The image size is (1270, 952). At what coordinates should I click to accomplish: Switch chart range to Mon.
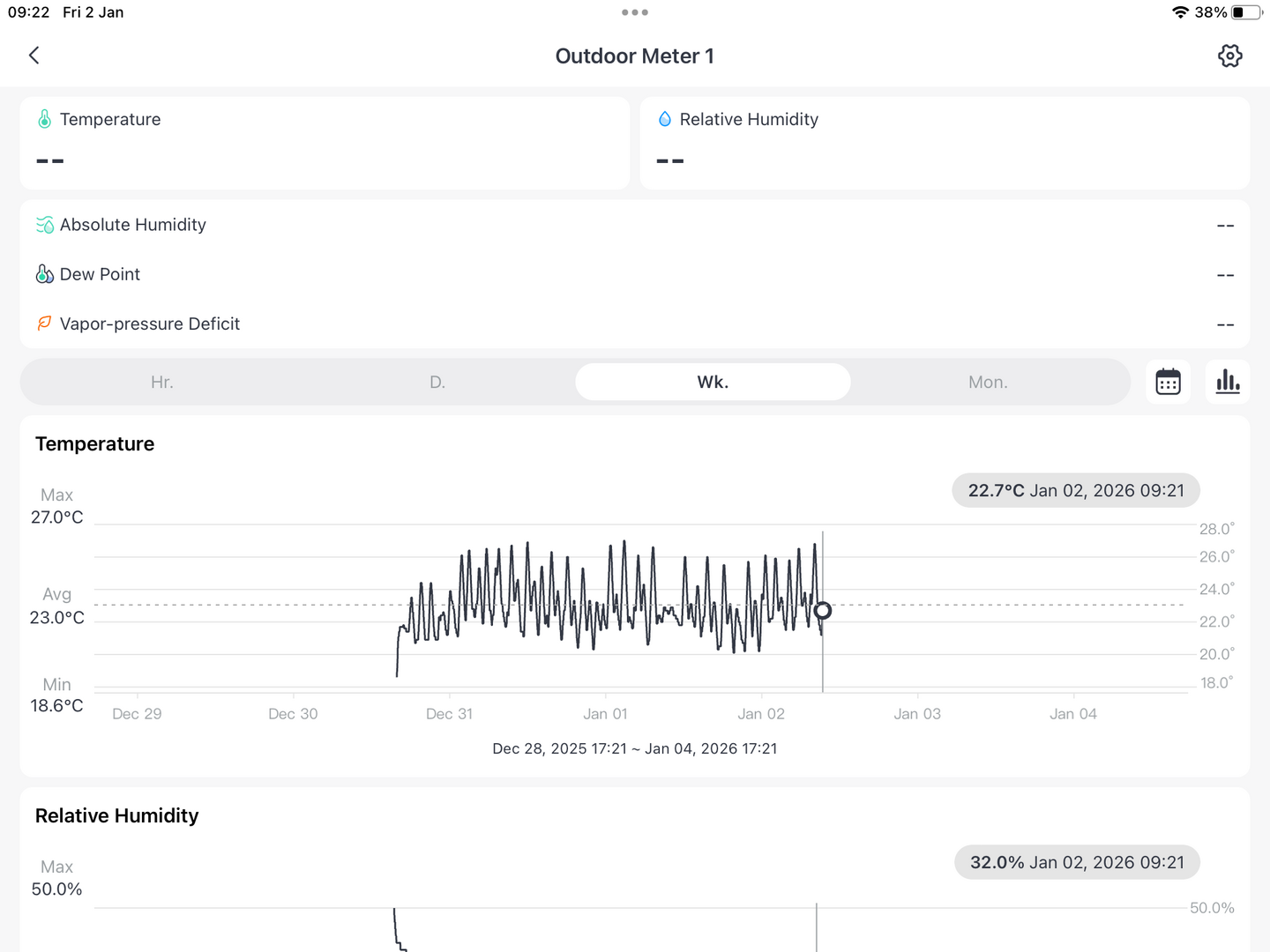pyautogui.click(x=988, y=382)
